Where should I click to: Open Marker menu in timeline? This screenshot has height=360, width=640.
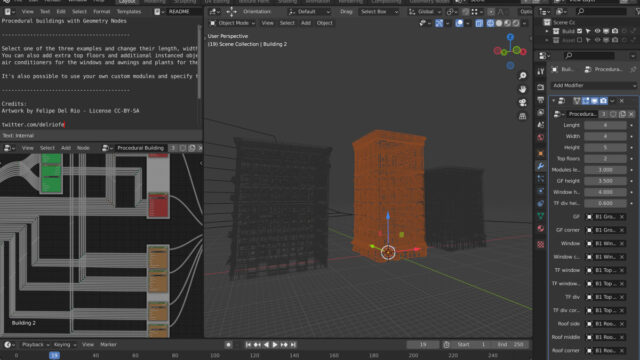[108, 344]
